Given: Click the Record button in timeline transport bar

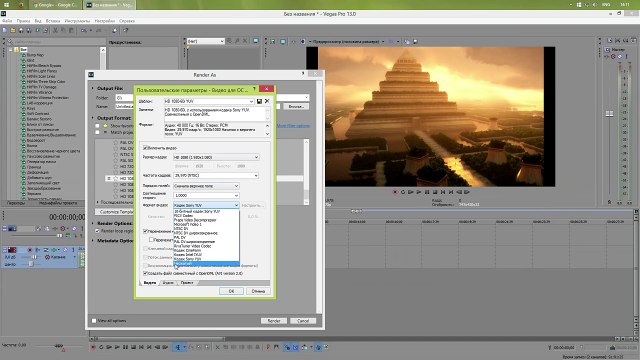Looking at the screenshot, I should pyautogui.click(x=93, y=347).
